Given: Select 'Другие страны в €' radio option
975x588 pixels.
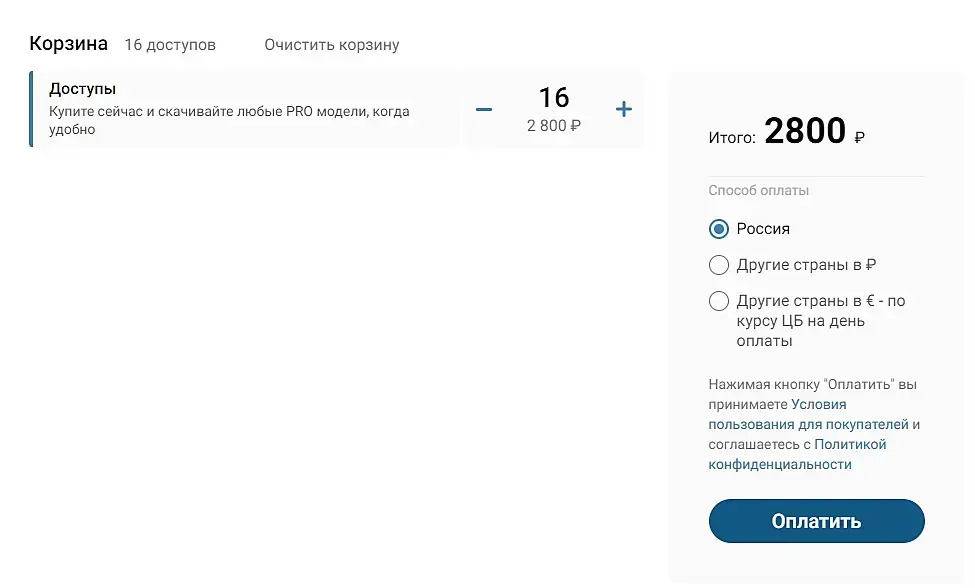Looking at the screenshot, I should click(x=719, y=301).
